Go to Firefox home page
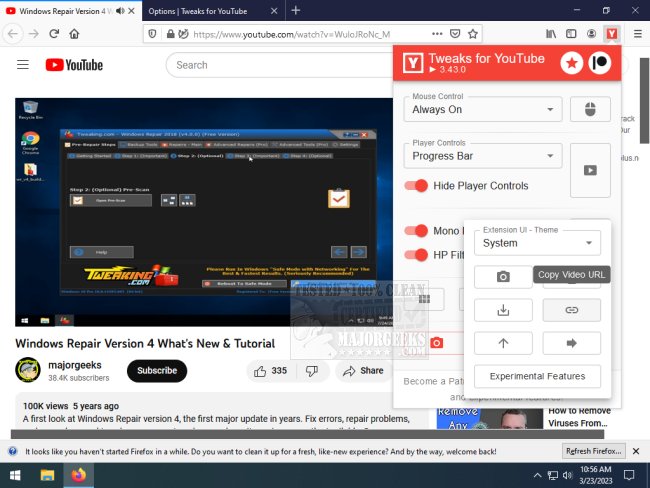 coord(74,34)
